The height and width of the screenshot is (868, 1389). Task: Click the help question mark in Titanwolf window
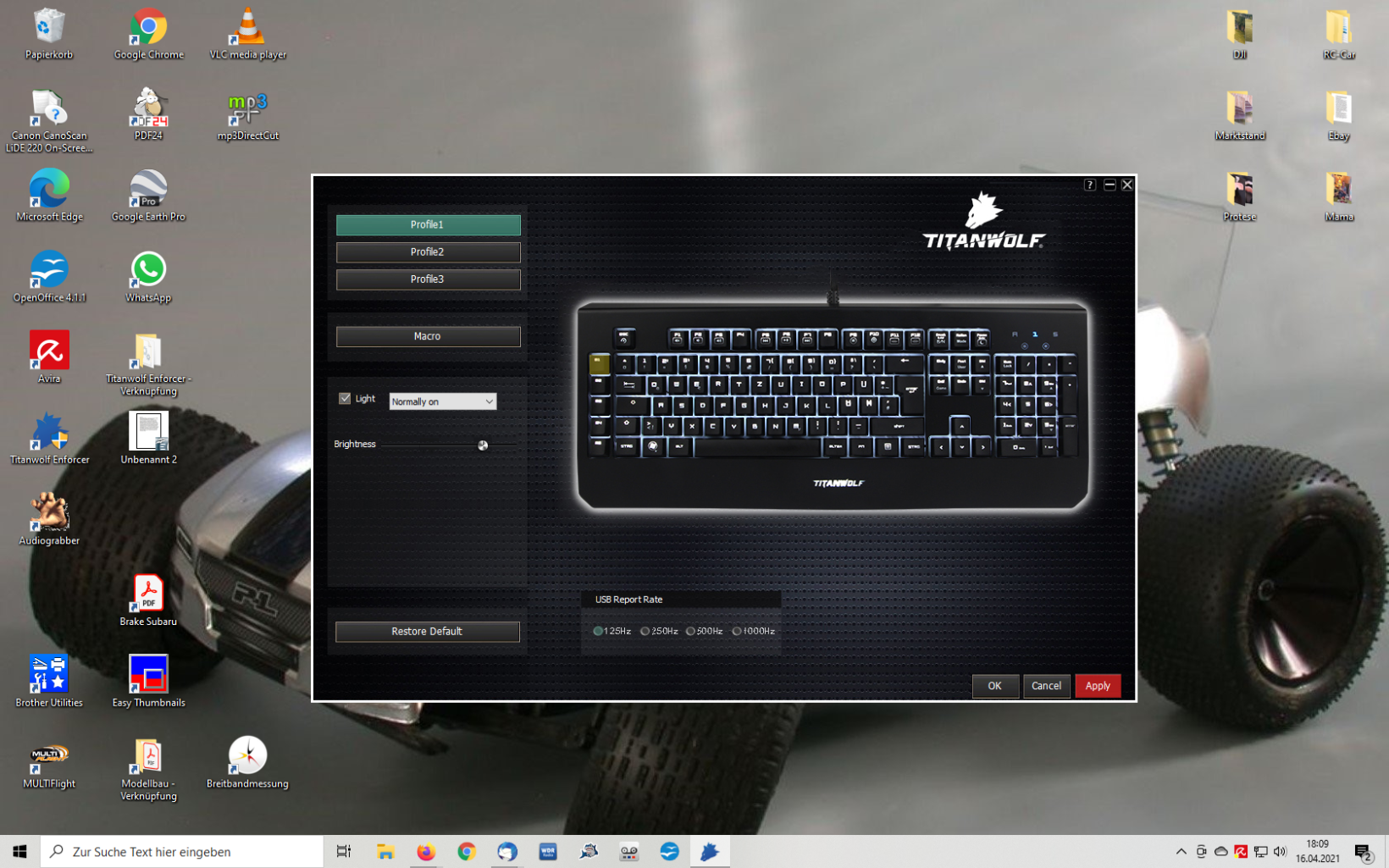[x=1090, y=185]
